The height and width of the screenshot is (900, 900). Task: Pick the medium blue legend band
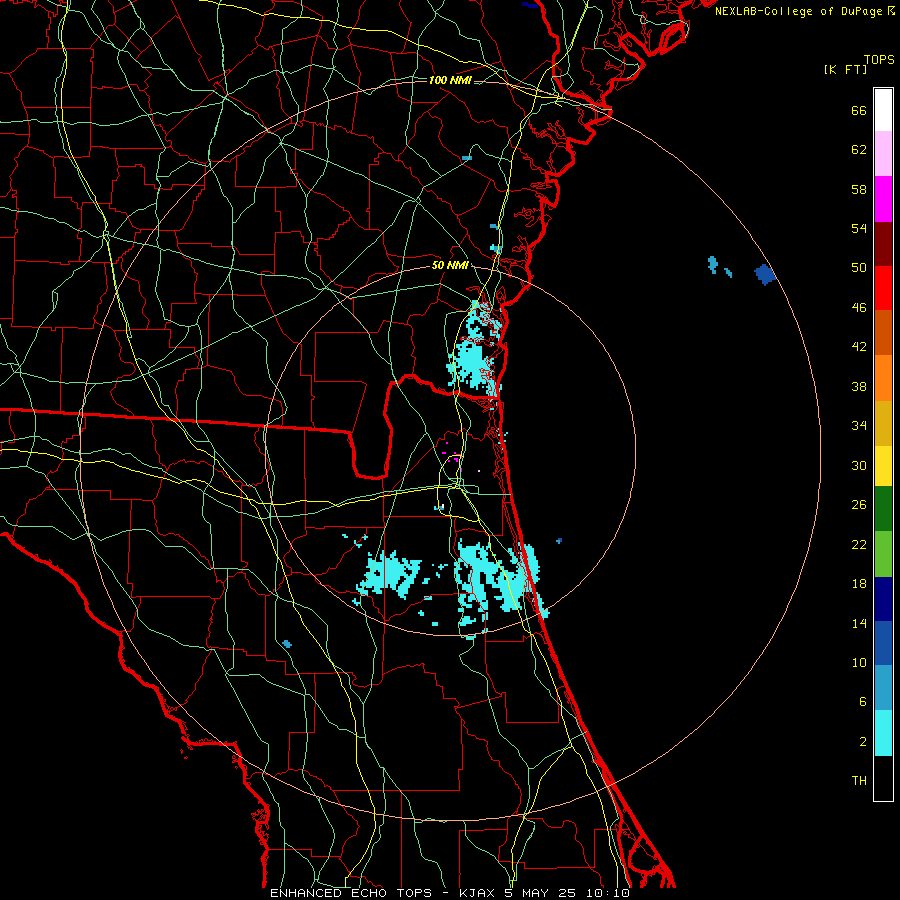pos(883,643)
